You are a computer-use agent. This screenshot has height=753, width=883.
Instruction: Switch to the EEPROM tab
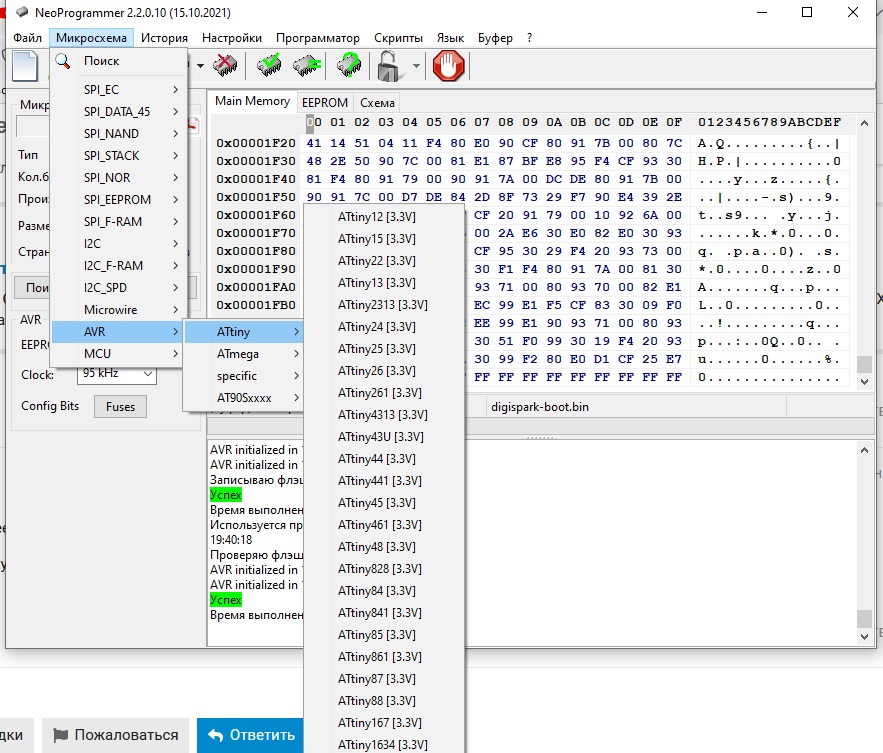(324, 102)
